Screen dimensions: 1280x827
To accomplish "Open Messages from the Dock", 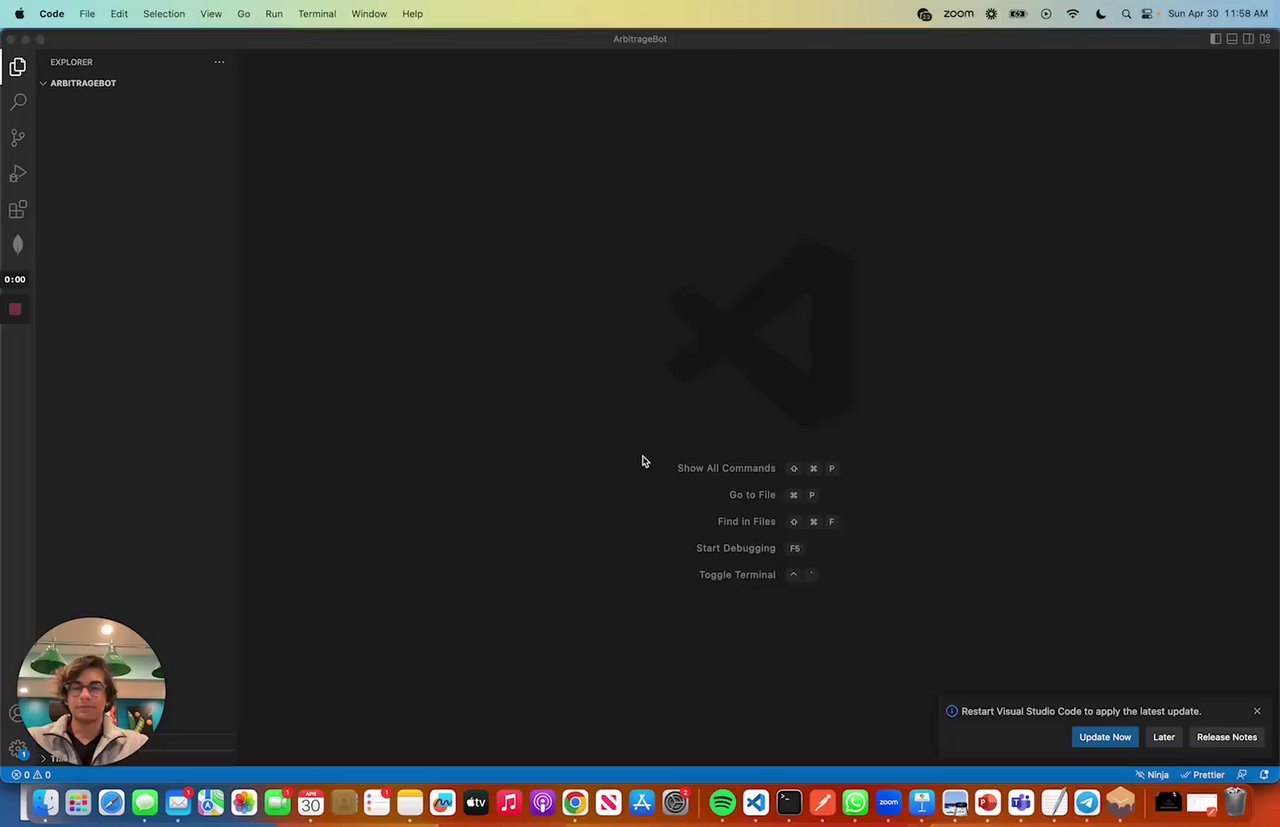I will coord(145,802).
